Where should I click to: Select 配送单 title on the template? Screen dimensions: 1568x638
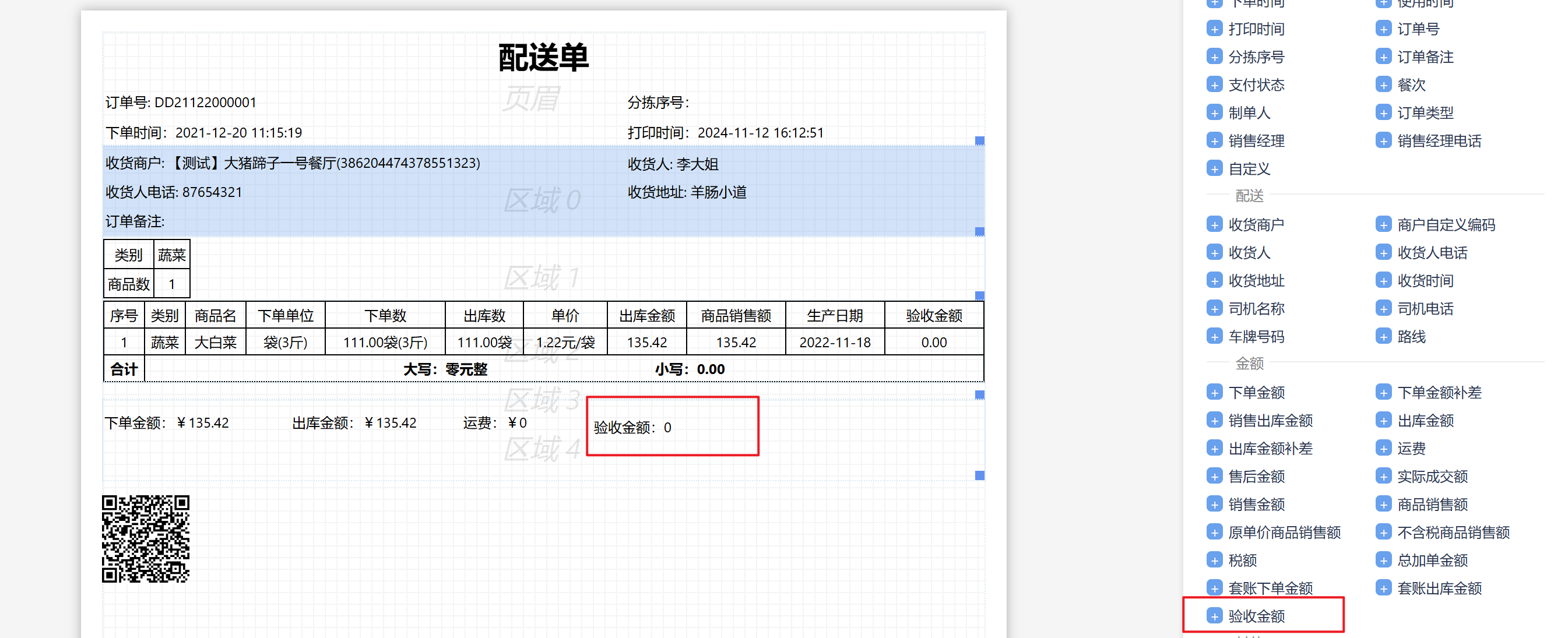coord(543,58)
